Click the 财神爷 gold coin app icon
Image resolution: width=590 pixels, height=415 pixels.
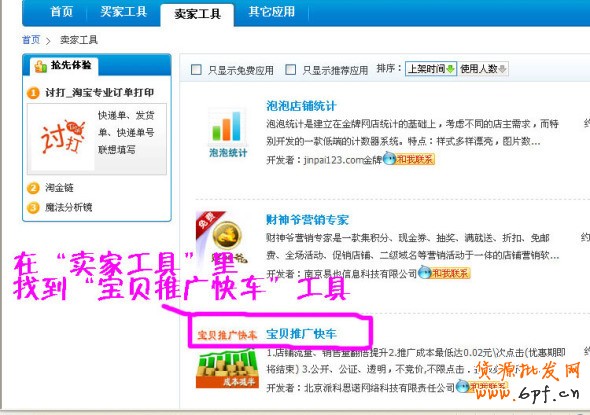tap(227, 236)
